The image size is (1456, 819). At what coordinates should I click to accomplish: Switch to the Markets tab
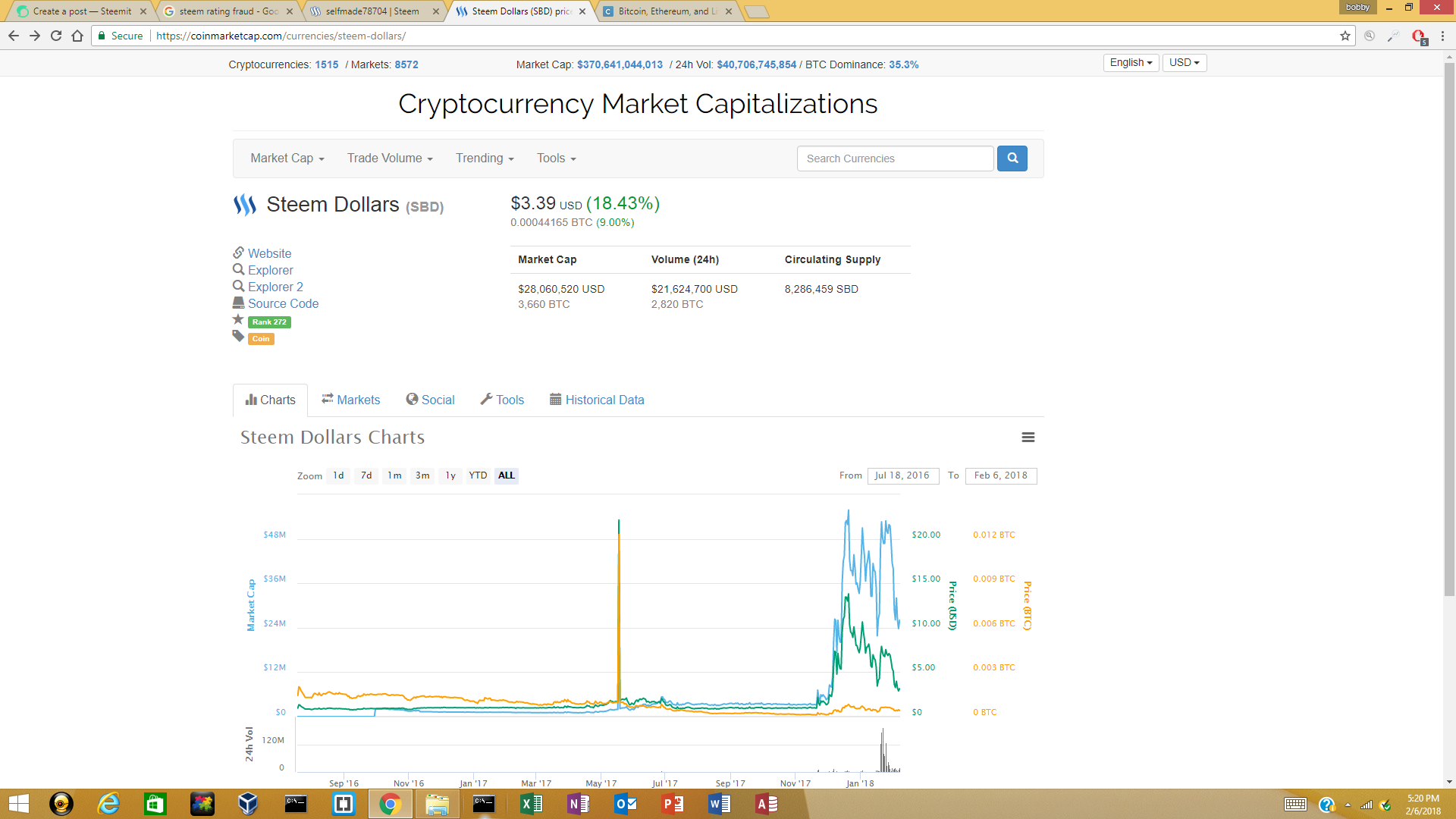click(x=350, y=400)
